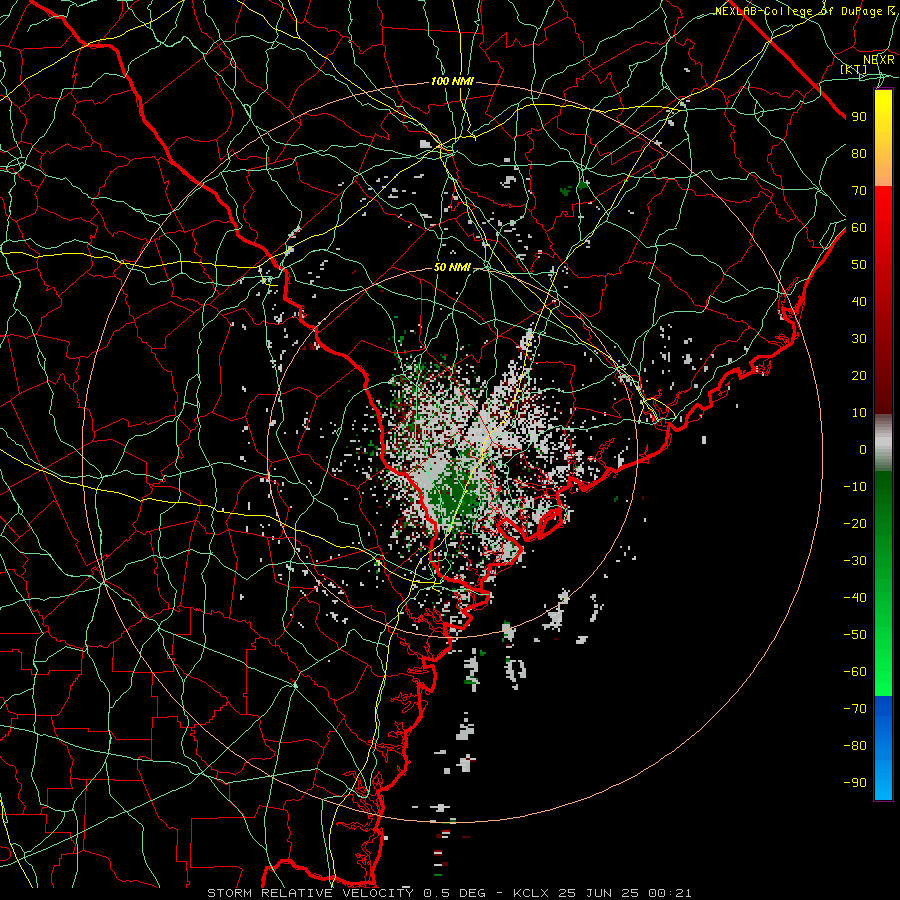Select the 50 knot scale label

pos(859,265)
